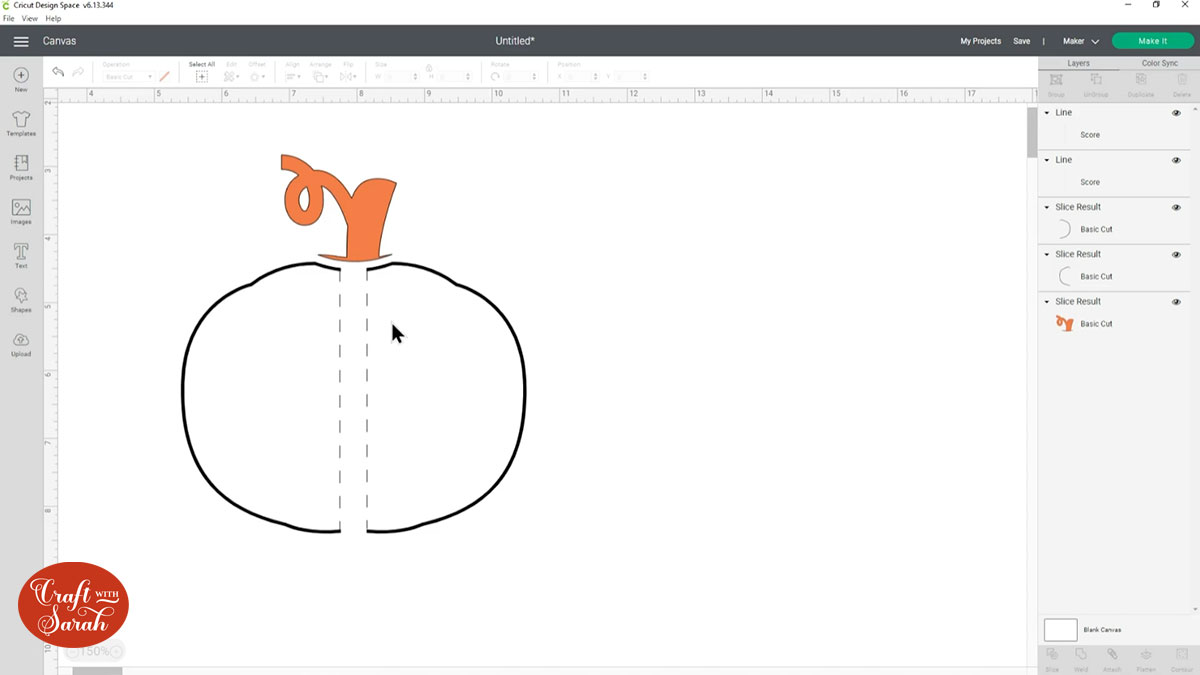Open the Arrange dropdown
Image resolution: width=1200 pixels, height=675 pixels.
(x=320, y=77)
